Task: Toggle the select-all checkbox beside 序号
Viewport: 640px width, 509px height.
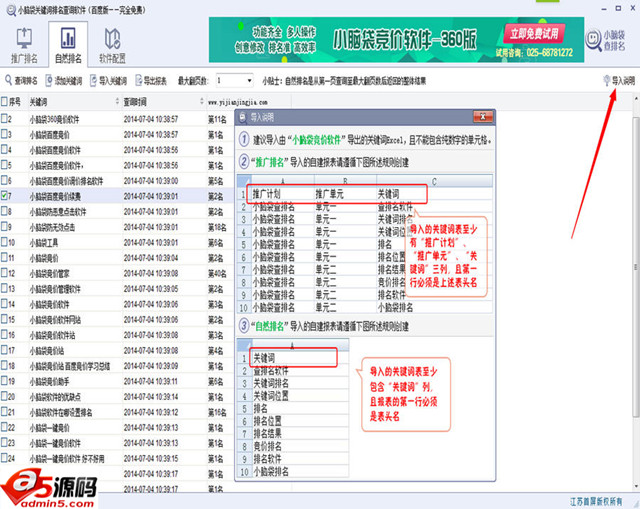Action: (x=4, y=101)
